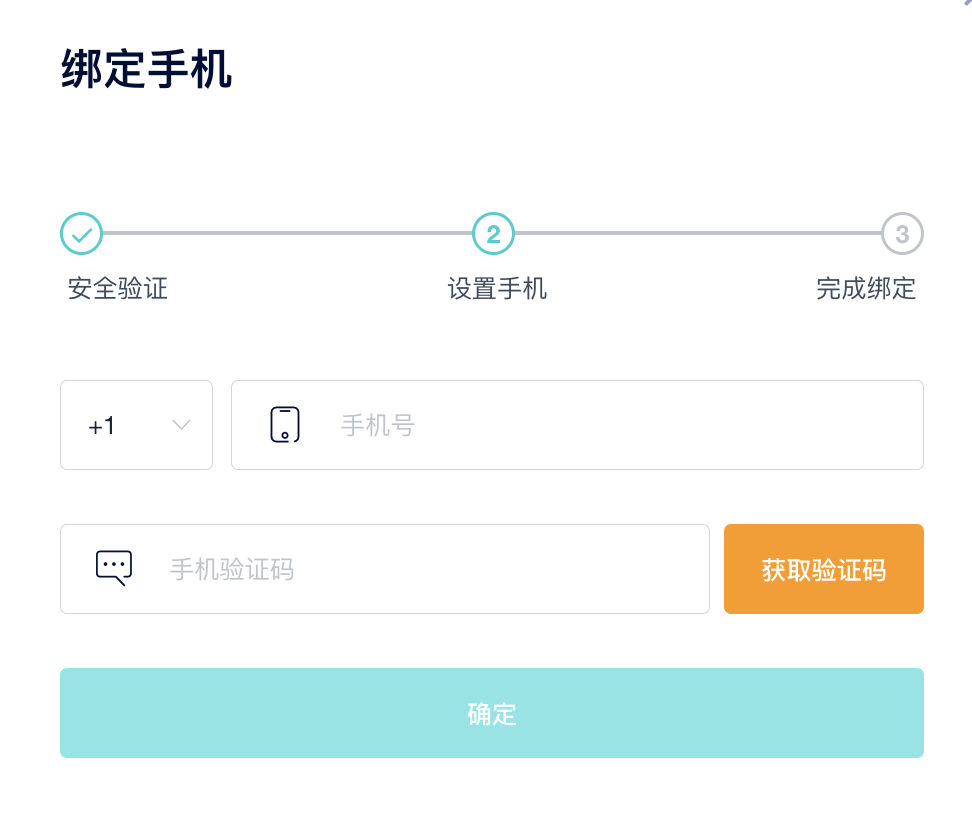Image resolution: width=972 pixels, height=836 pixels.
Task: Click the step 2 circle
Action: click(493, 234)
